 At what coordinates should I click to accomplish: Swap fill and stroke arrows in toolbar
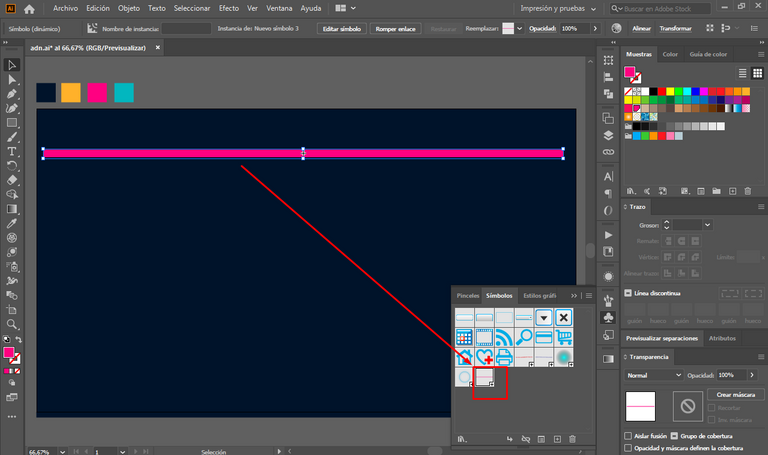click(19, 339)
